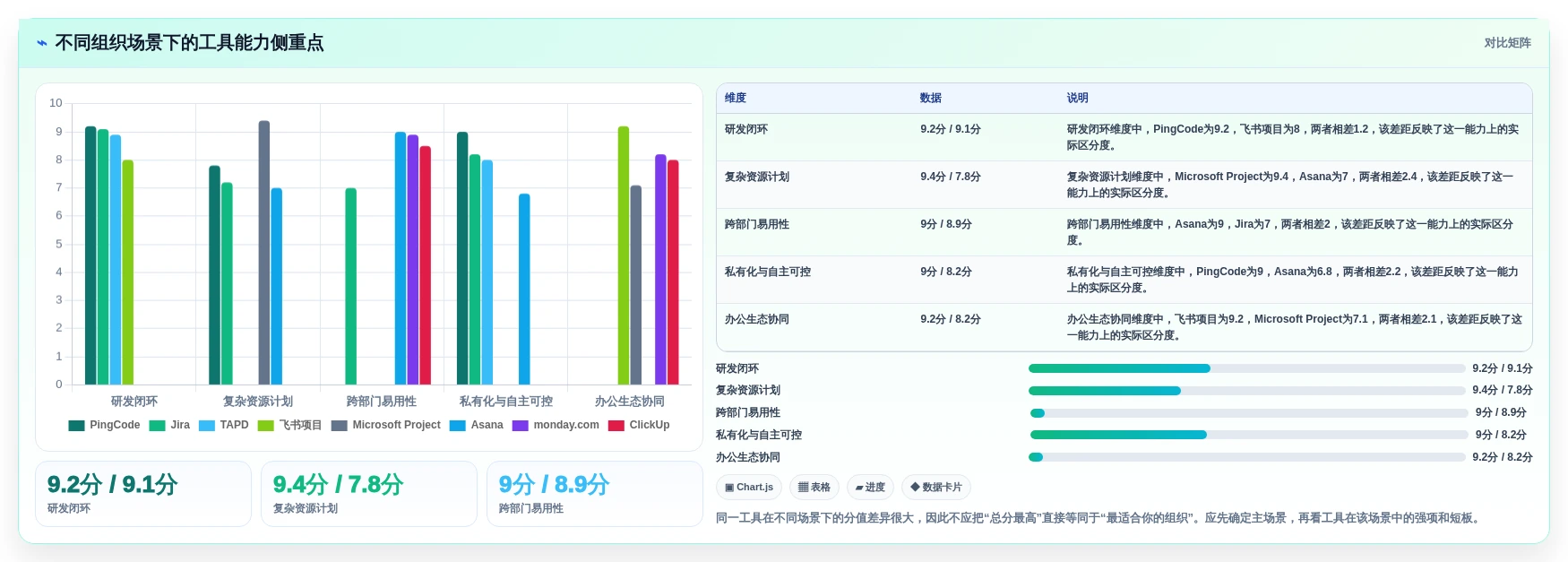Toggle PingCode legend swatch in chart

pos(76,425)
